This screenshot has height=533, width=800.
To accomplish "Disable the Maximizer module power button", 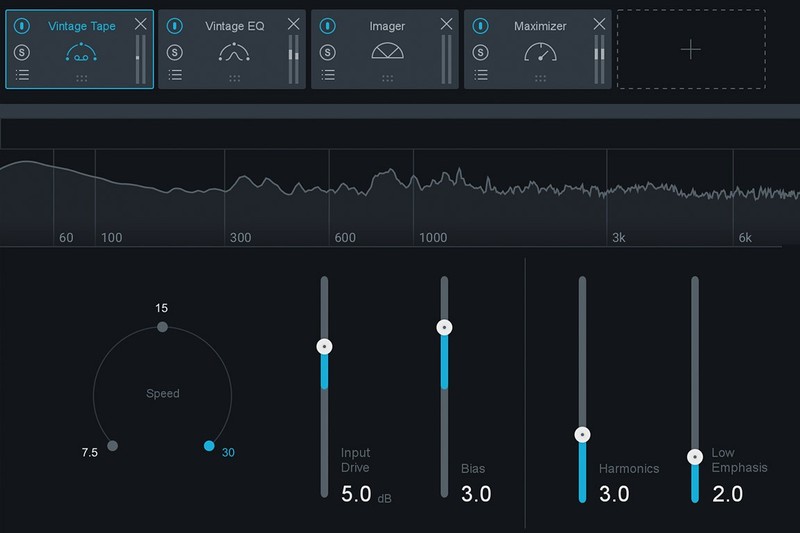I will click(481, 26).
